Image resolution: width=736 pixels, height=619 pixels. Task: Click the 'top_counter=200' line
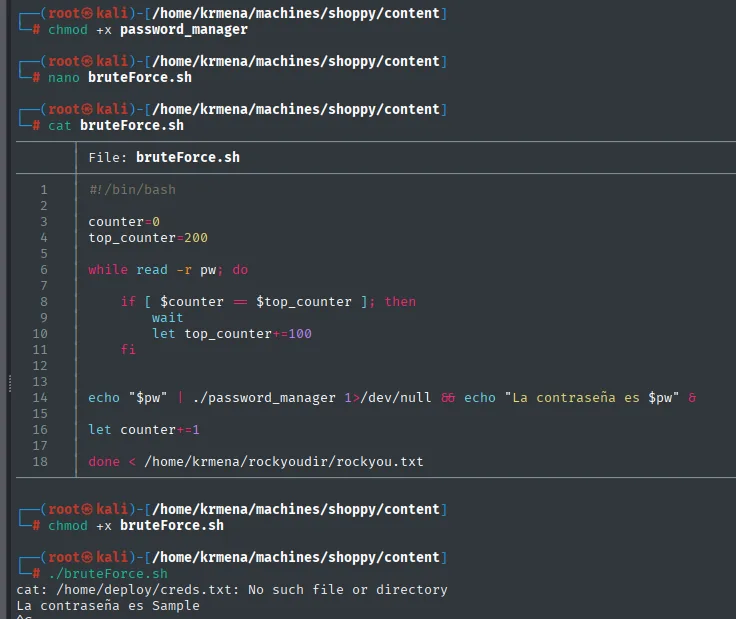pyautogui.click(x=148, y=237)
